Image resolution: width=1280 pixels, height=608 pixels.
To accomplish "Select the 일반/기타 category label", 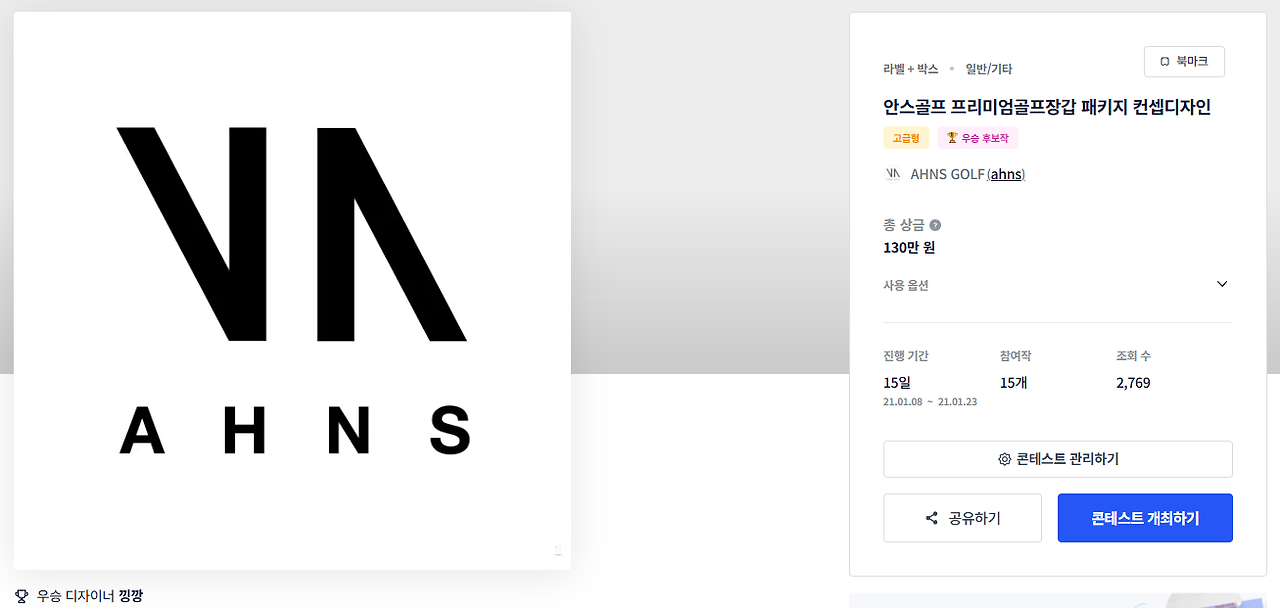I will click(989, 69).
